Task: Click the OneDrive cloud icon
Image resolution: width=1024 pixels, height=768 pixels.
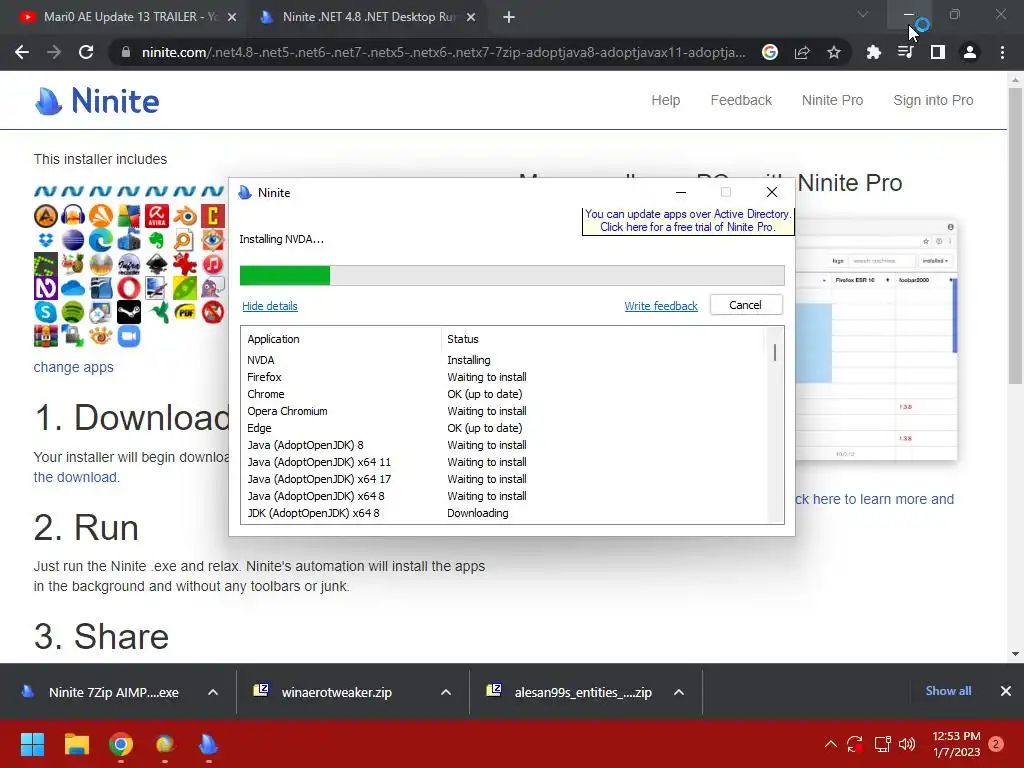Action: pyautogui.click(x=73, y=288)
